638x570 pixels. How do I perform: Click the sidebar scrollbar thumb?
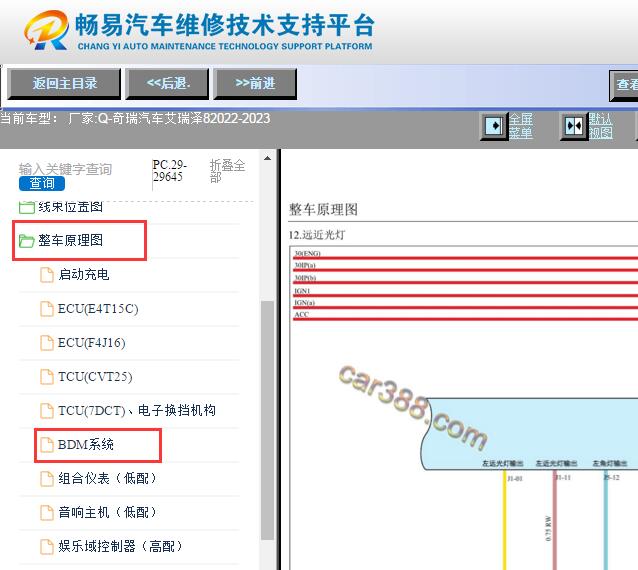pyautogui.click(x=267, y=420)
